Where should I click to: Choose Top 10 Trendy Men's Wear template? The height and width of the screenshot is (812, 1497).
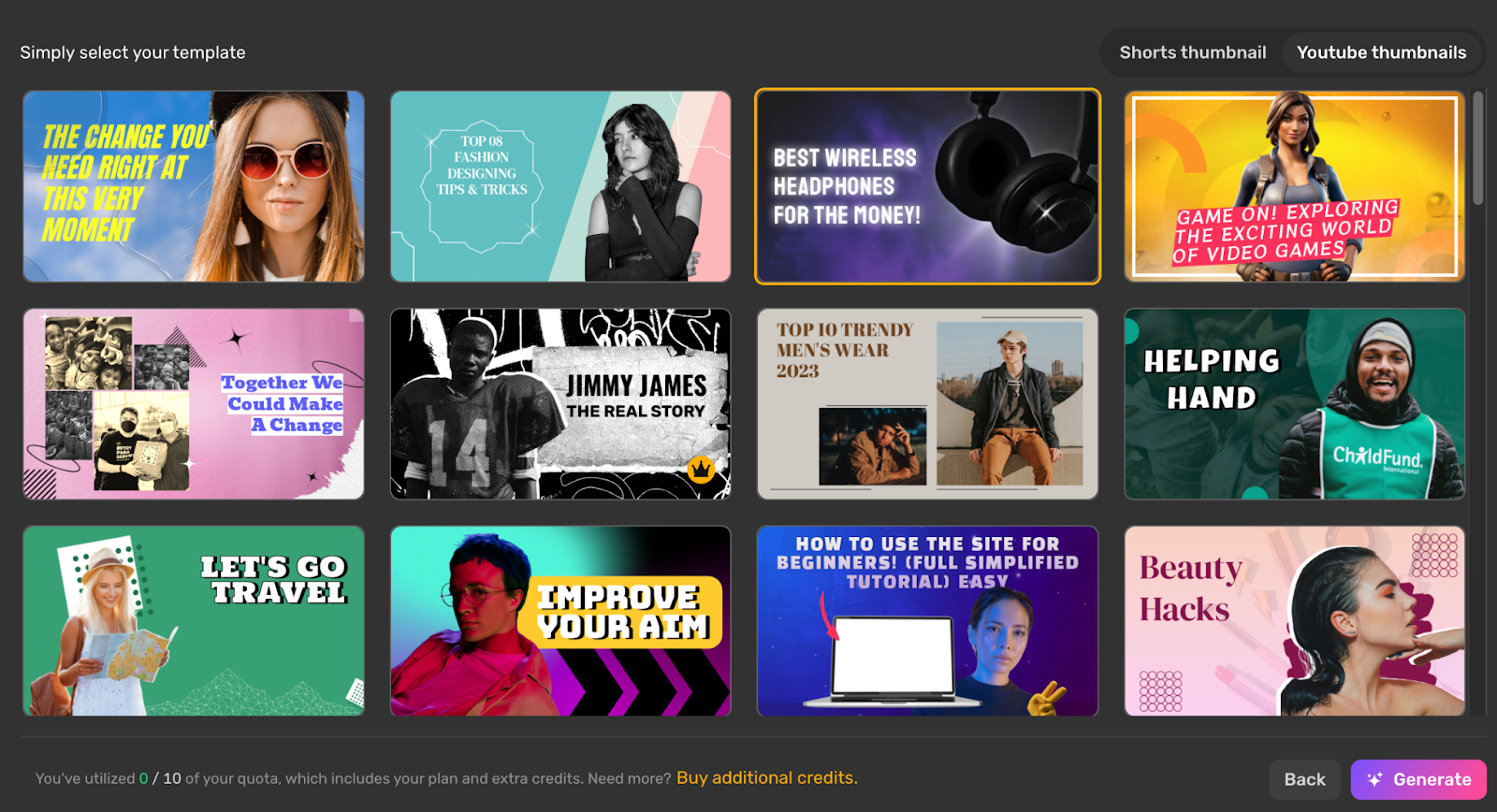click(x=927, y=404)
